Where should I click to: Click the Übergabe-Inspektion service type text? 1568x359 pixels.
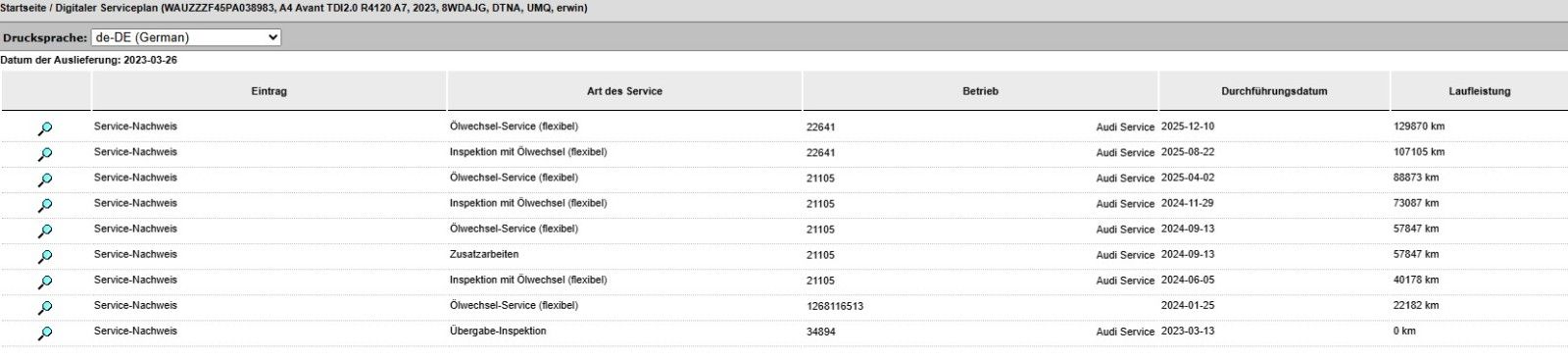click(x=498, y=331)
